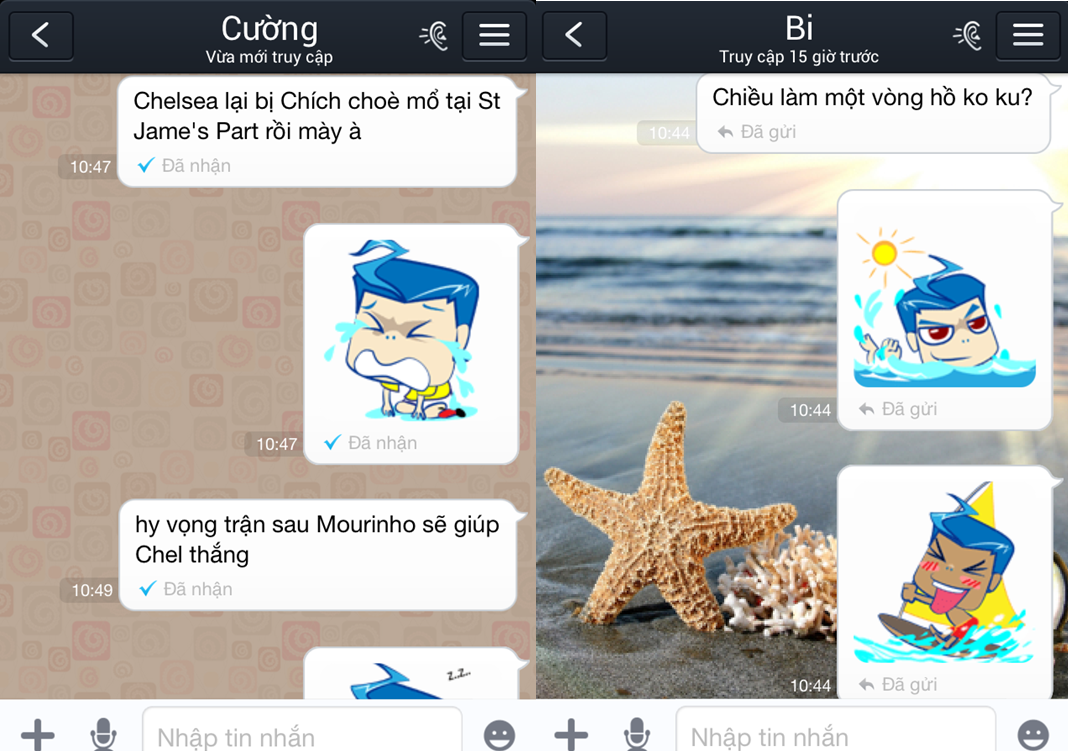Go back from the Bi chat

[574, 35]
